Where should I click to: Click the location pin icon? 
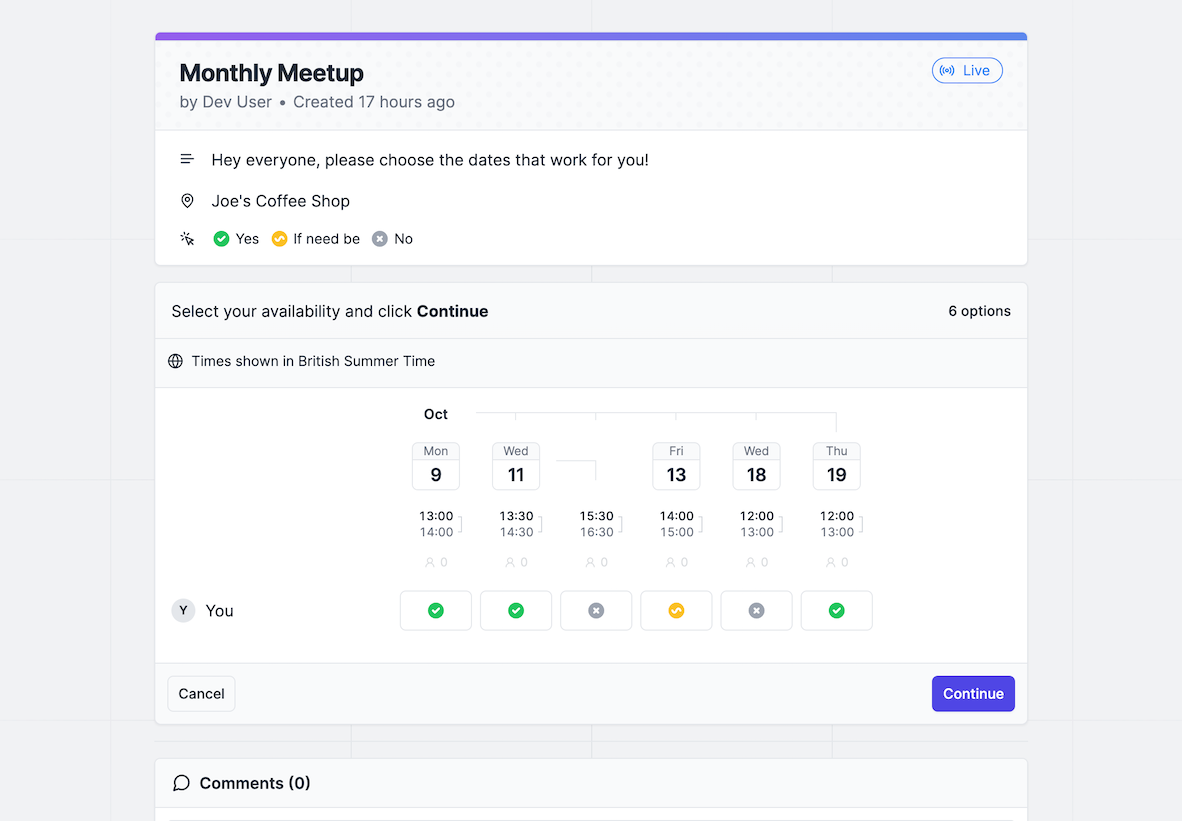(187, 201)
